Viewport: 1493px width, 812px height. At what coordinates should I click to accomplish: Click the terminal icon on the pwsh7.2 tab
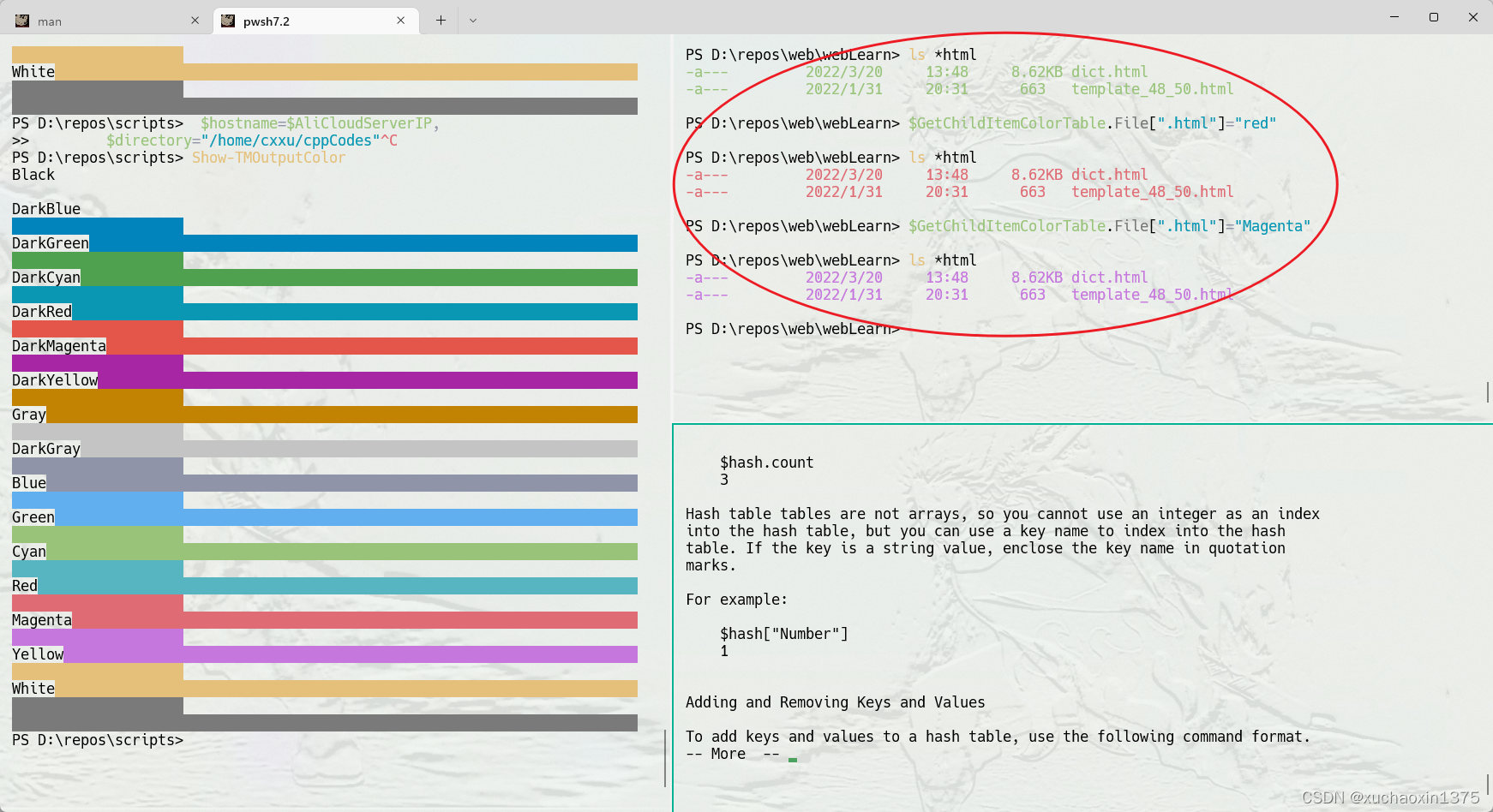point(228,20)
